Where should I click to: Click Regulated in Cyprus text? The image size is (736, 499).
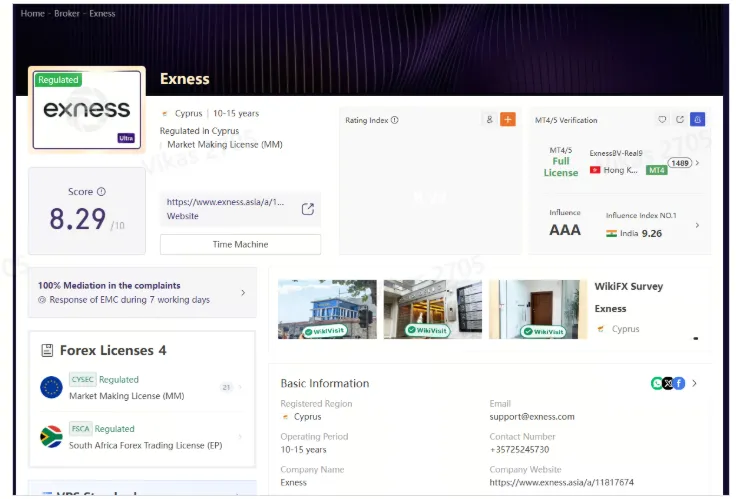pos(199,131)
